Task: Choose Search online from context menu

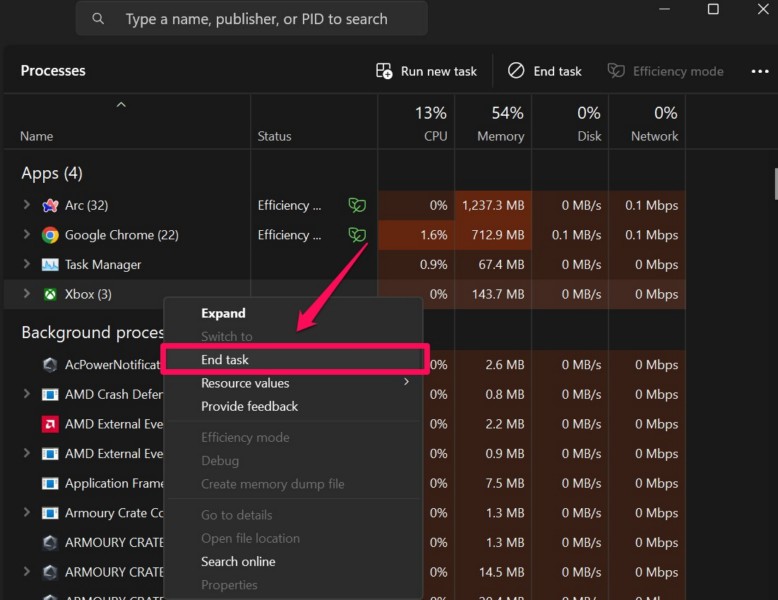Action: coord(238,562)
